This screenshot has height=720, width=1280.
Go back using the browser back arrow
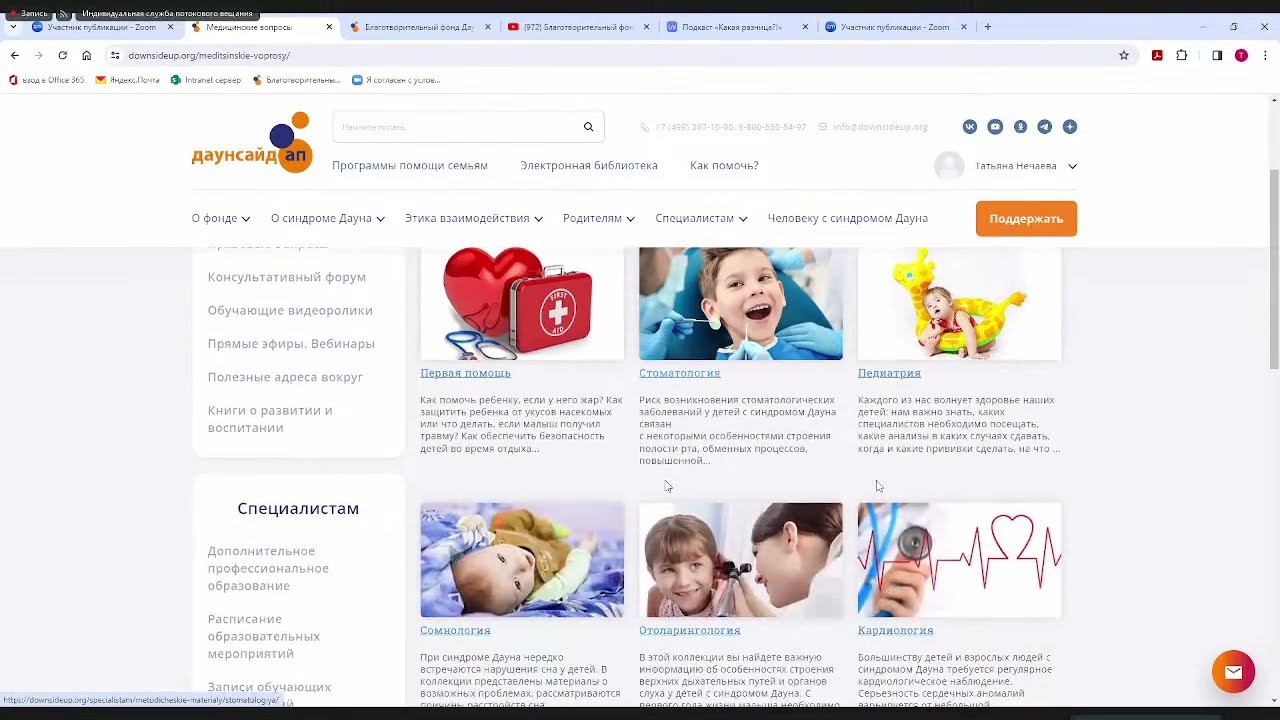(x=14, y=56)
